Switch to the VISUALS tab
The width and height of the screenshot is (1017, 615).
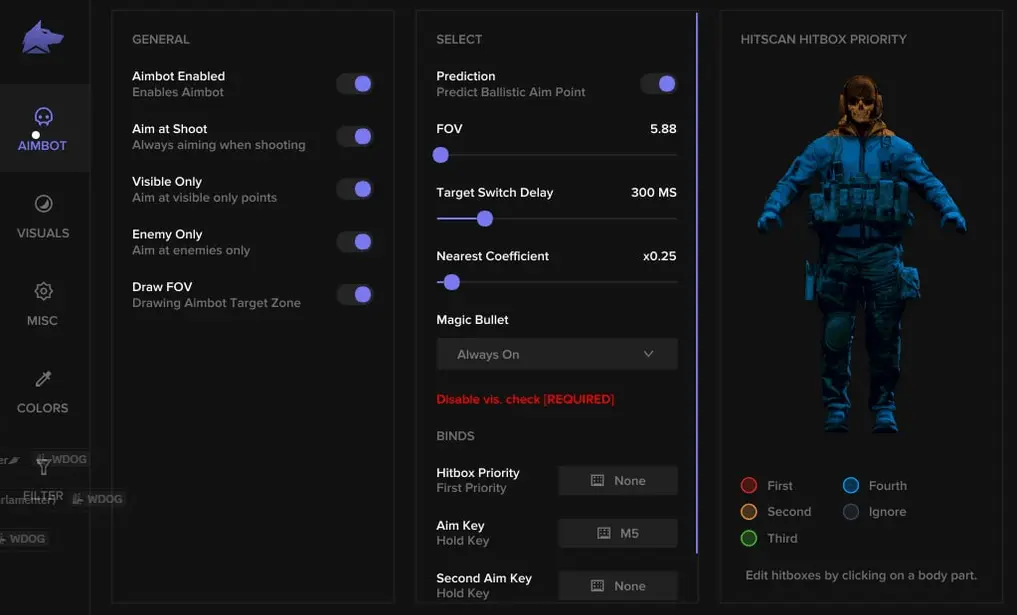43,217
